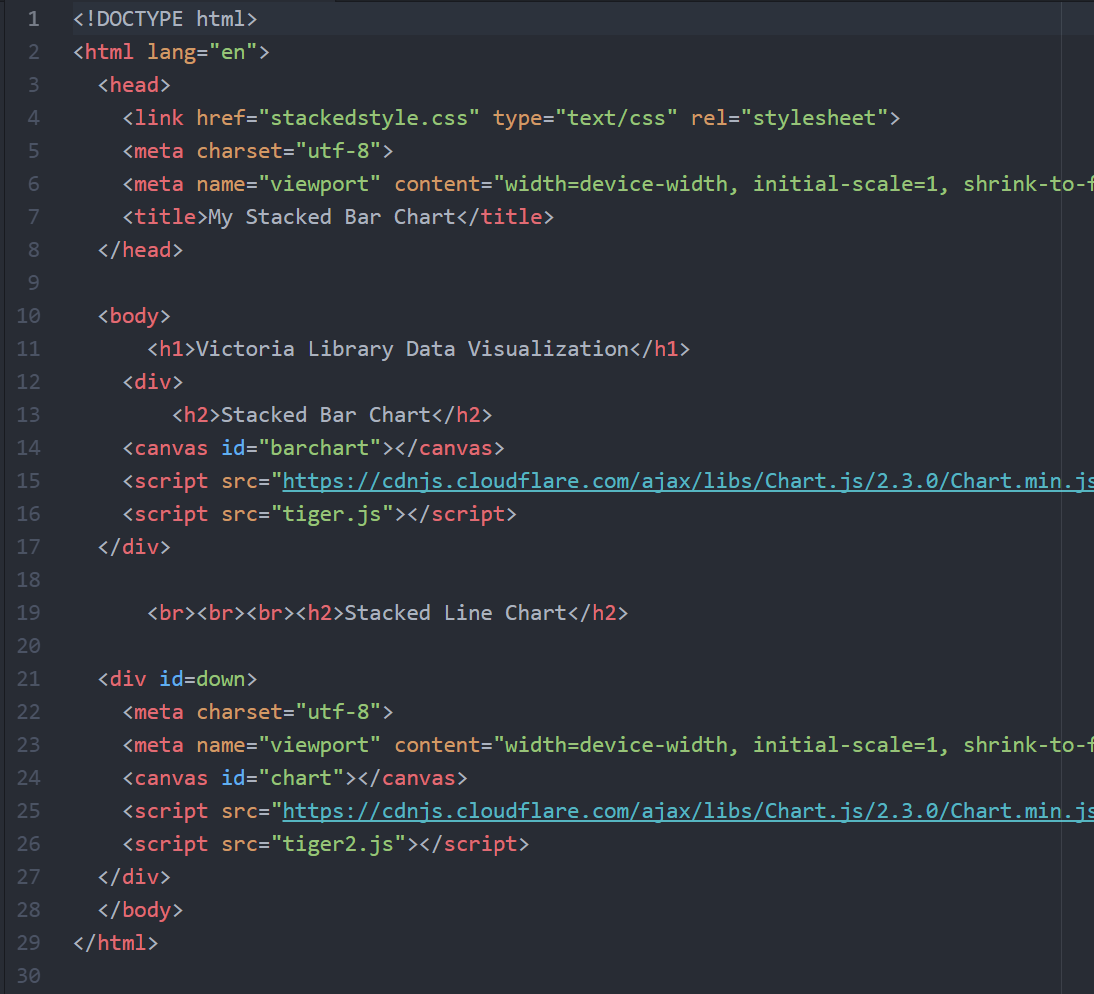Click "Victoria Library Data Visualization" heading text
Image resolution: width=1094 pixels, height=994 pixels.
(413, 349)
